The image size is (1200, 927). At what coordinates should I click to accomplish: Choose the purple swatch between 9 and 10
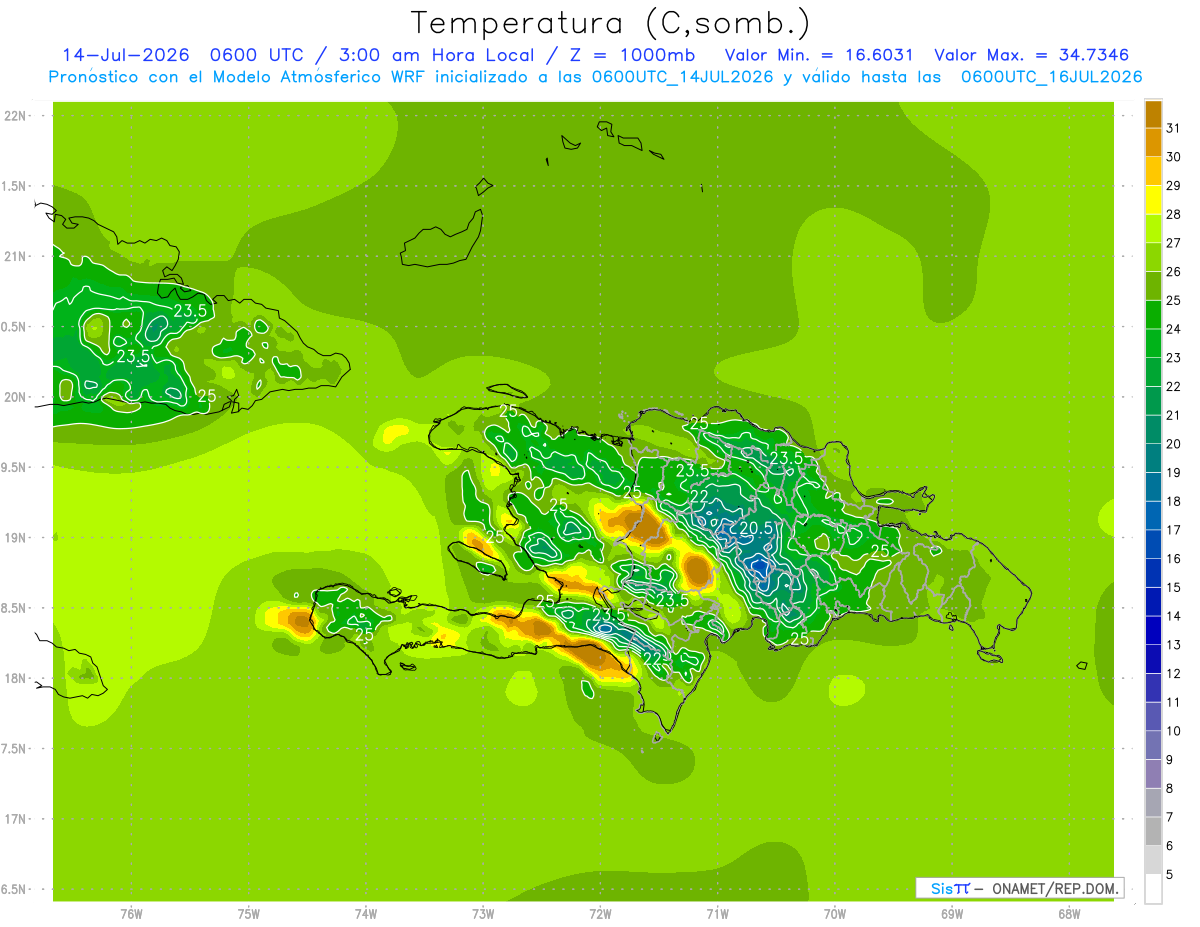point(1153,745)
